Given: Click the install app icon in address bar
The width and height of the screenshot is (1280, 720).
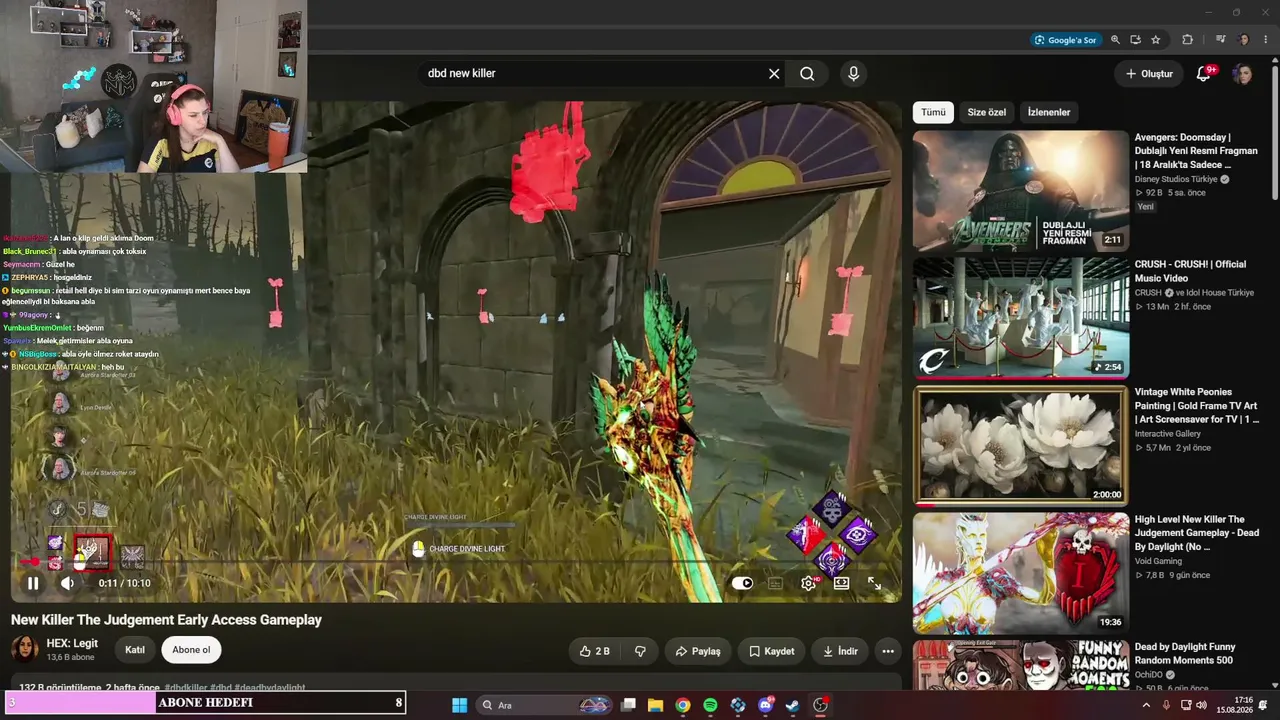Looking at the screenshot, I should click(1135, 40).
